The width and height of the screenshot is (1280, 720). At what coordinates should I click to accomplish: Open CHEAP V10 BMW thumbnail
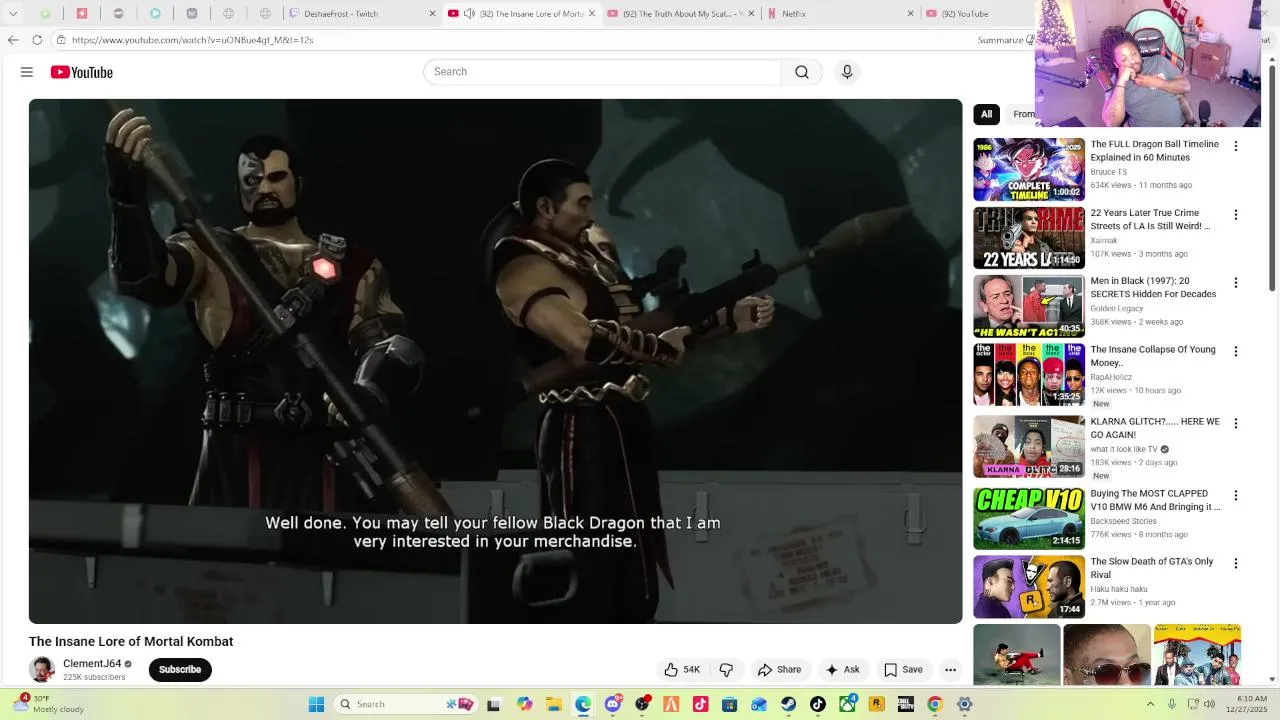point(1029,518)
